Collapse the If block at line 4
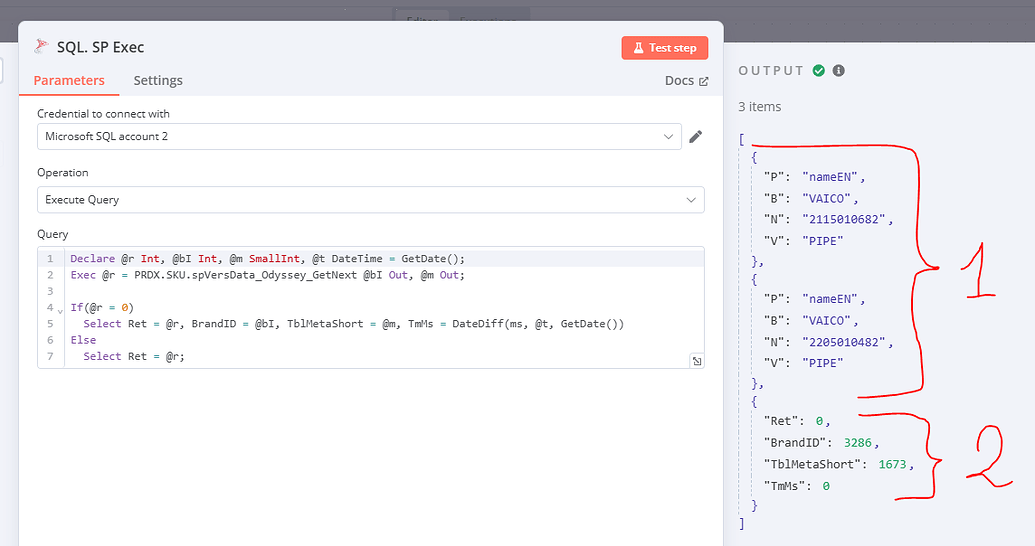 60,311
